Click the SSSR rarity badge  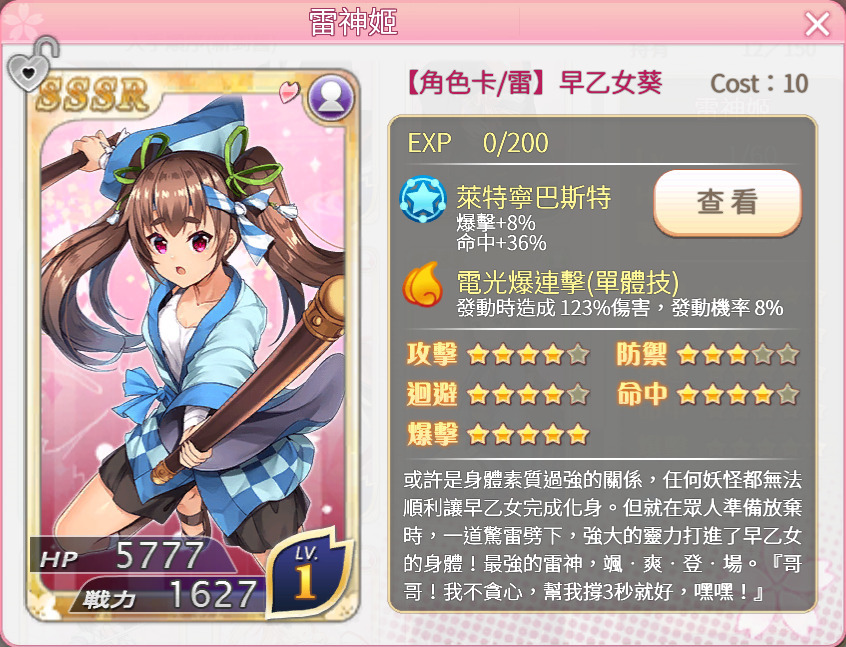coord(92,96)
